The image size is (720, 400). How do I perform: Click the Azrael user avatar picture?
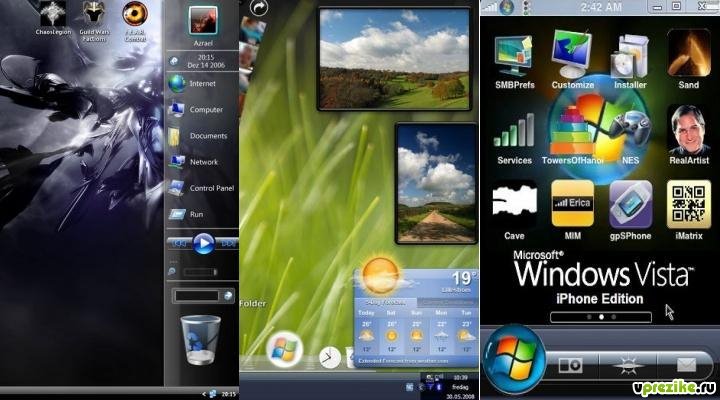(203, 20)
